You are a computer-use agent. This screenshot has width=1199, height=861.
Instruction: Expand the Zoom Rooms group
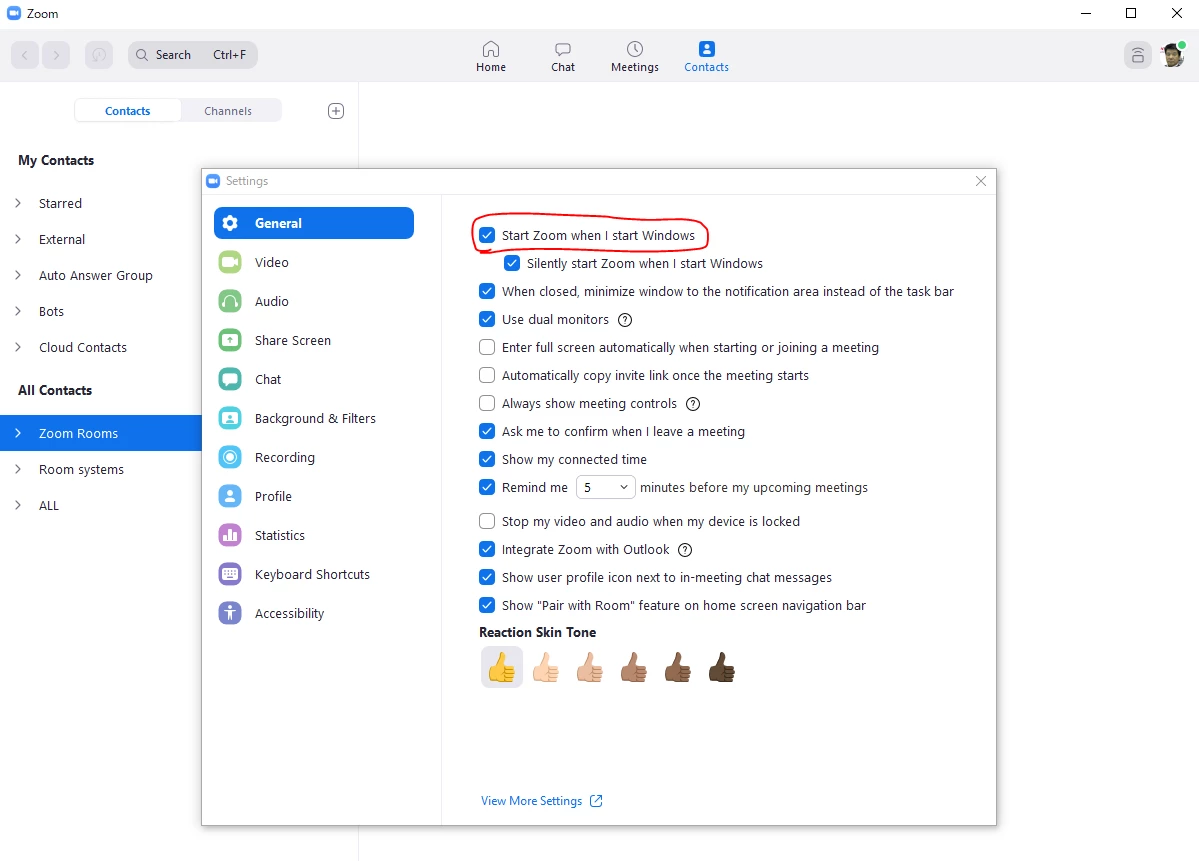pyautogui.click(x=18, y=433)
